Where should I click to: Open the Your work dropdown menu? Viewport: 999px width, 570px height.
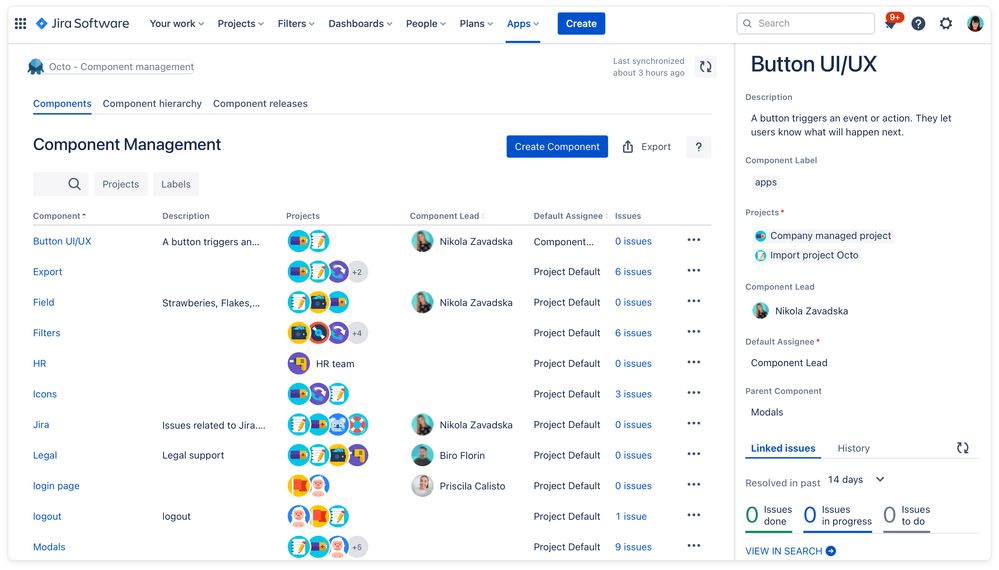[176, 24]
